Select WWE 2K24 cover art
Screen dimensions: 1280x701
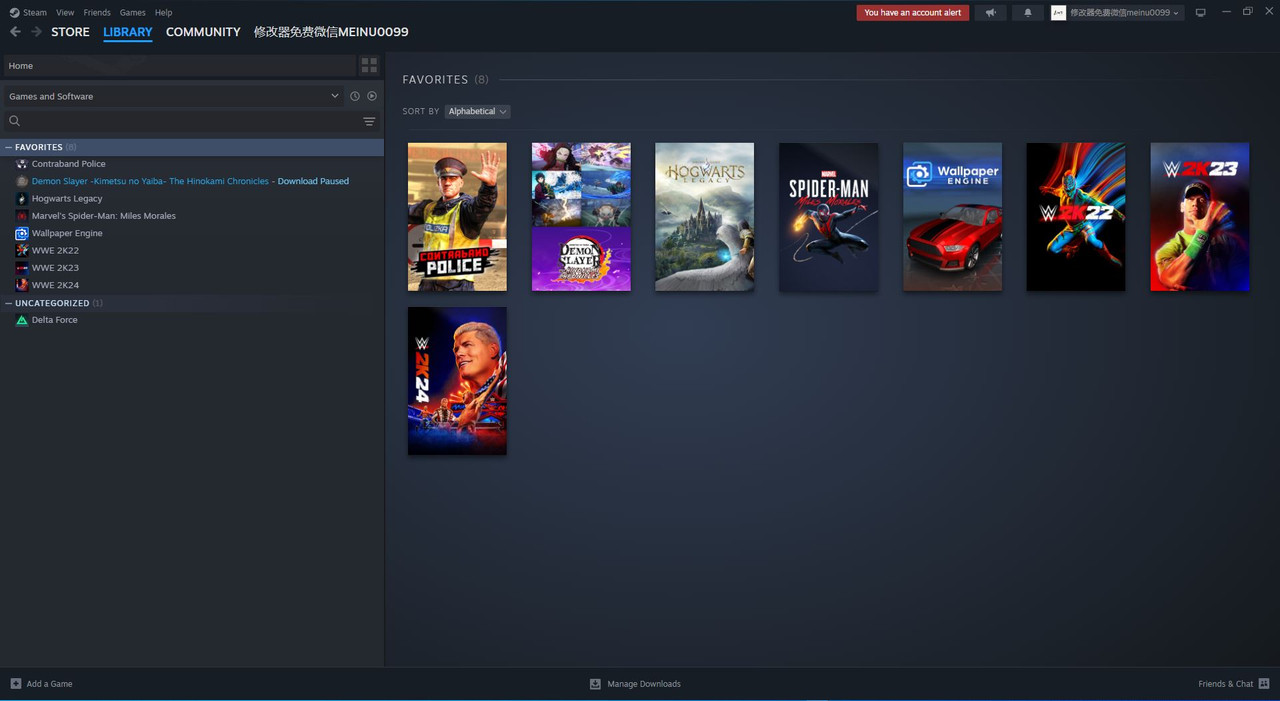(x=457, y=381)
